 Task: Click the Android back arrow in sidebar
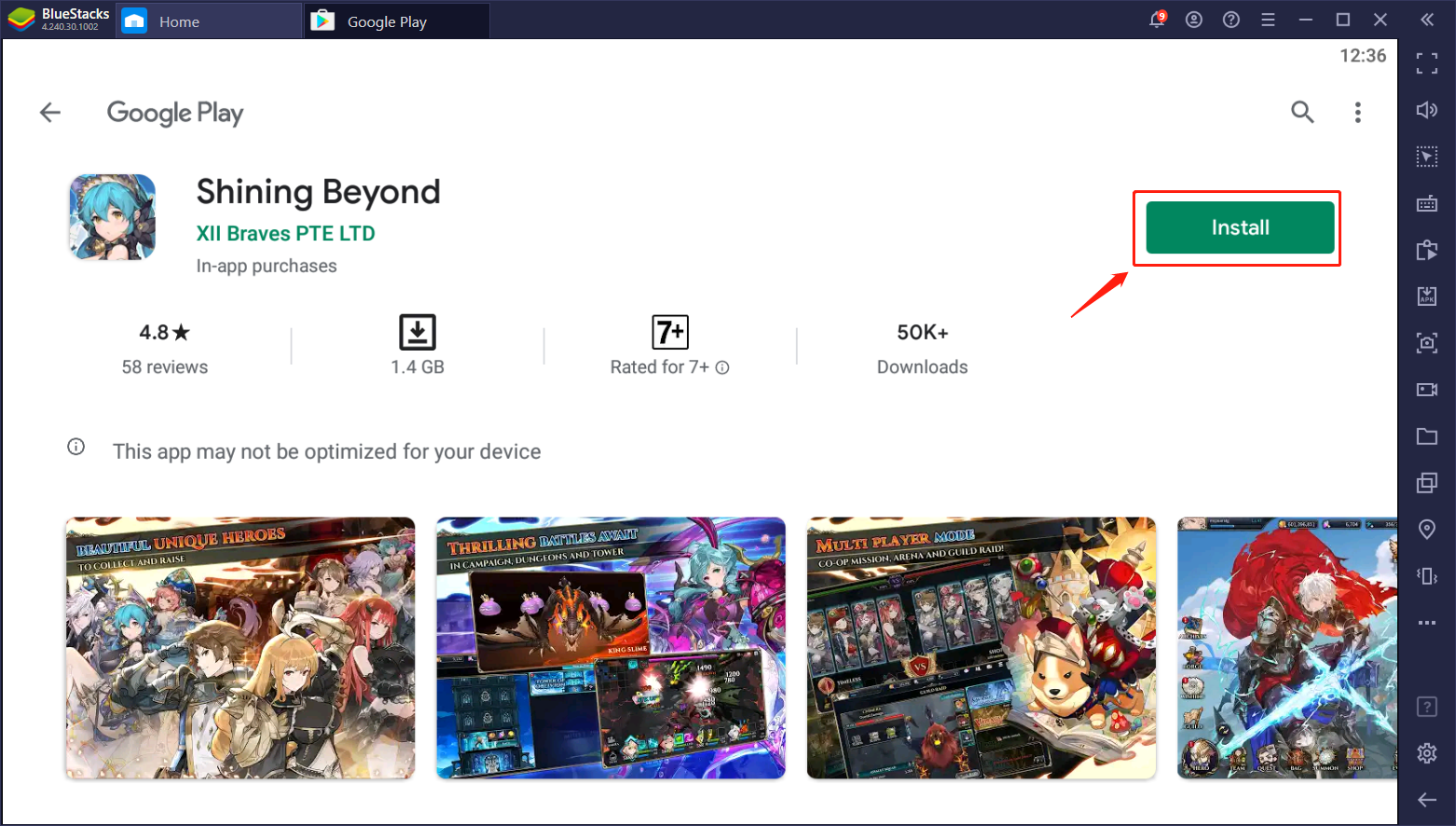[x=1427, y=800]
